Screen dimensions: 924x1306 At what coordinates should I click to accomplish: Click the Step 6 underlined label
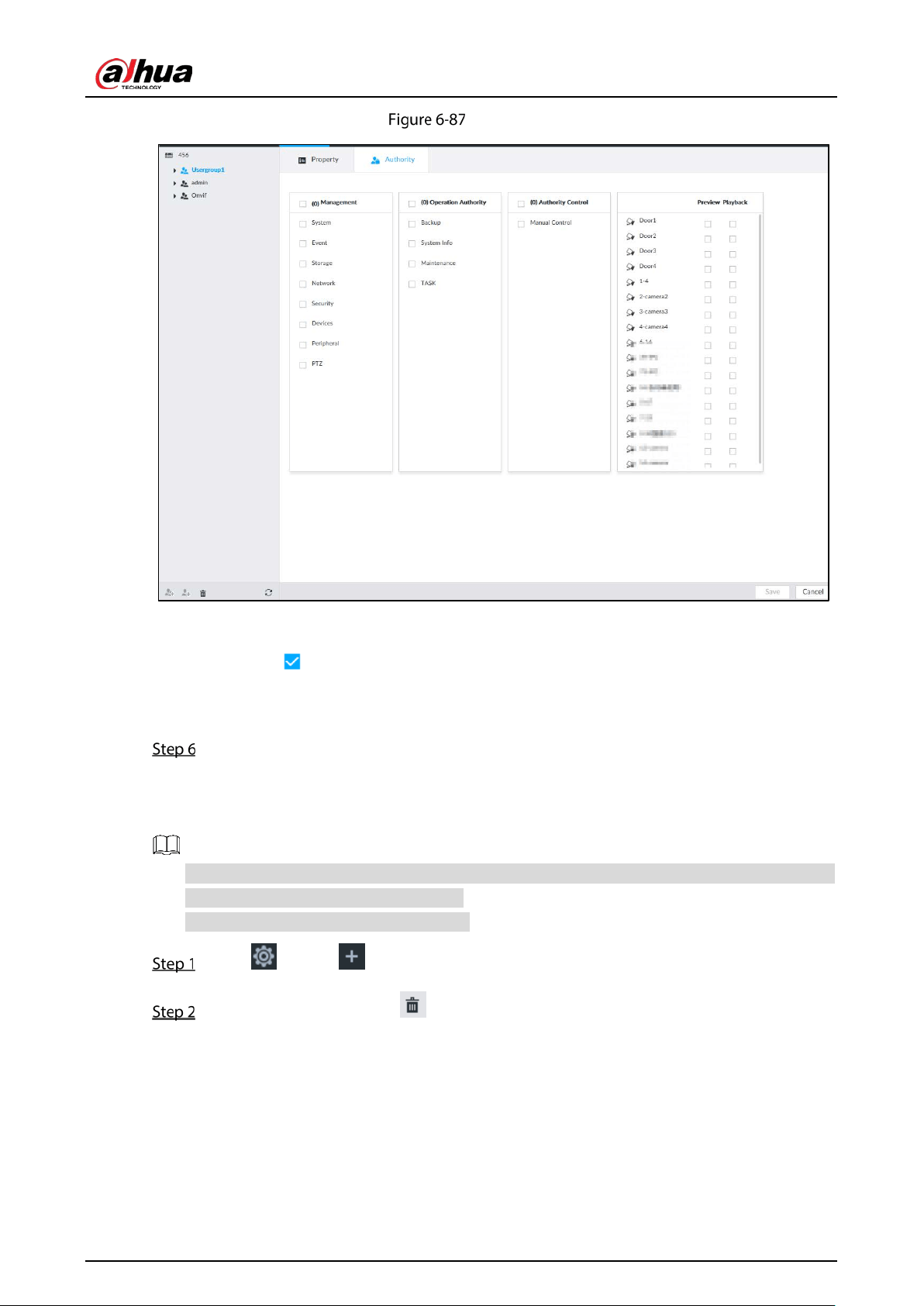(174, 749)
